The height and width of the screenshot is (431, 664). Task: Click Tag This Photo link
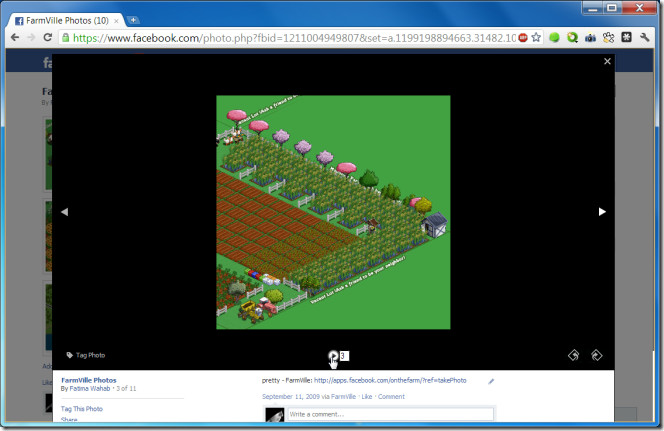(82, 409)
